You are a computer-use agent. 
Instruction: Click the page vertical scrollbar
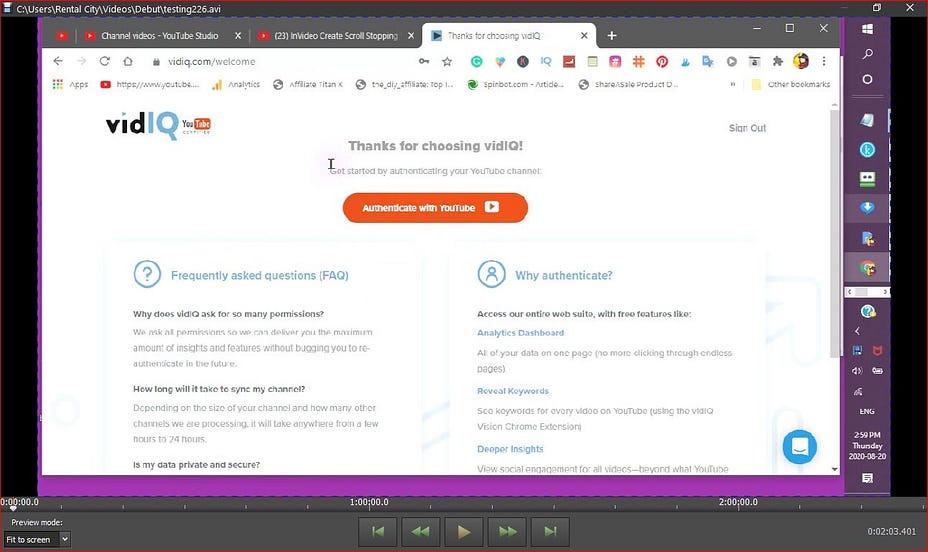click(834, 234)
